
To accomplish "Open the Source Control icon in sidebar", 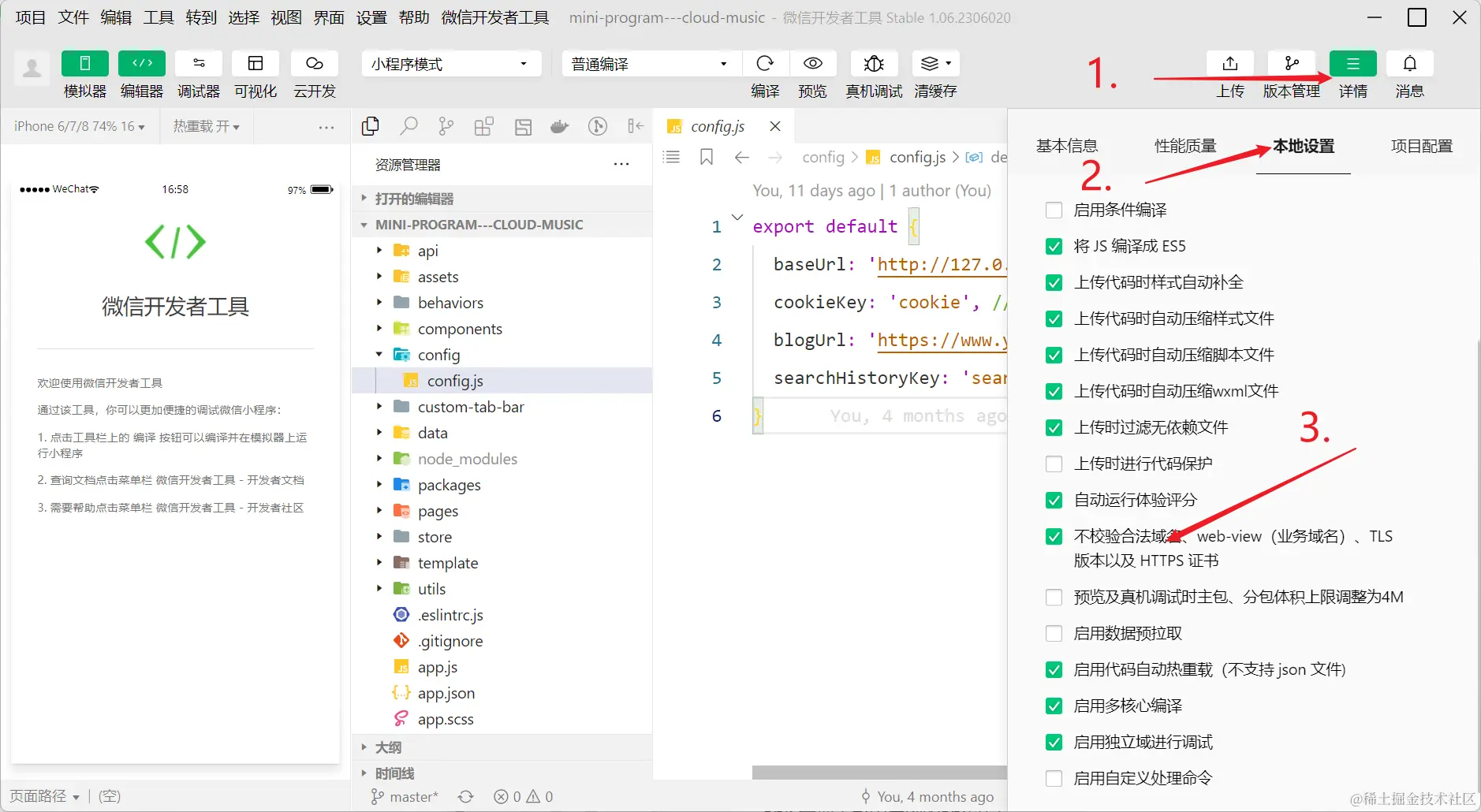I will 446,126.
